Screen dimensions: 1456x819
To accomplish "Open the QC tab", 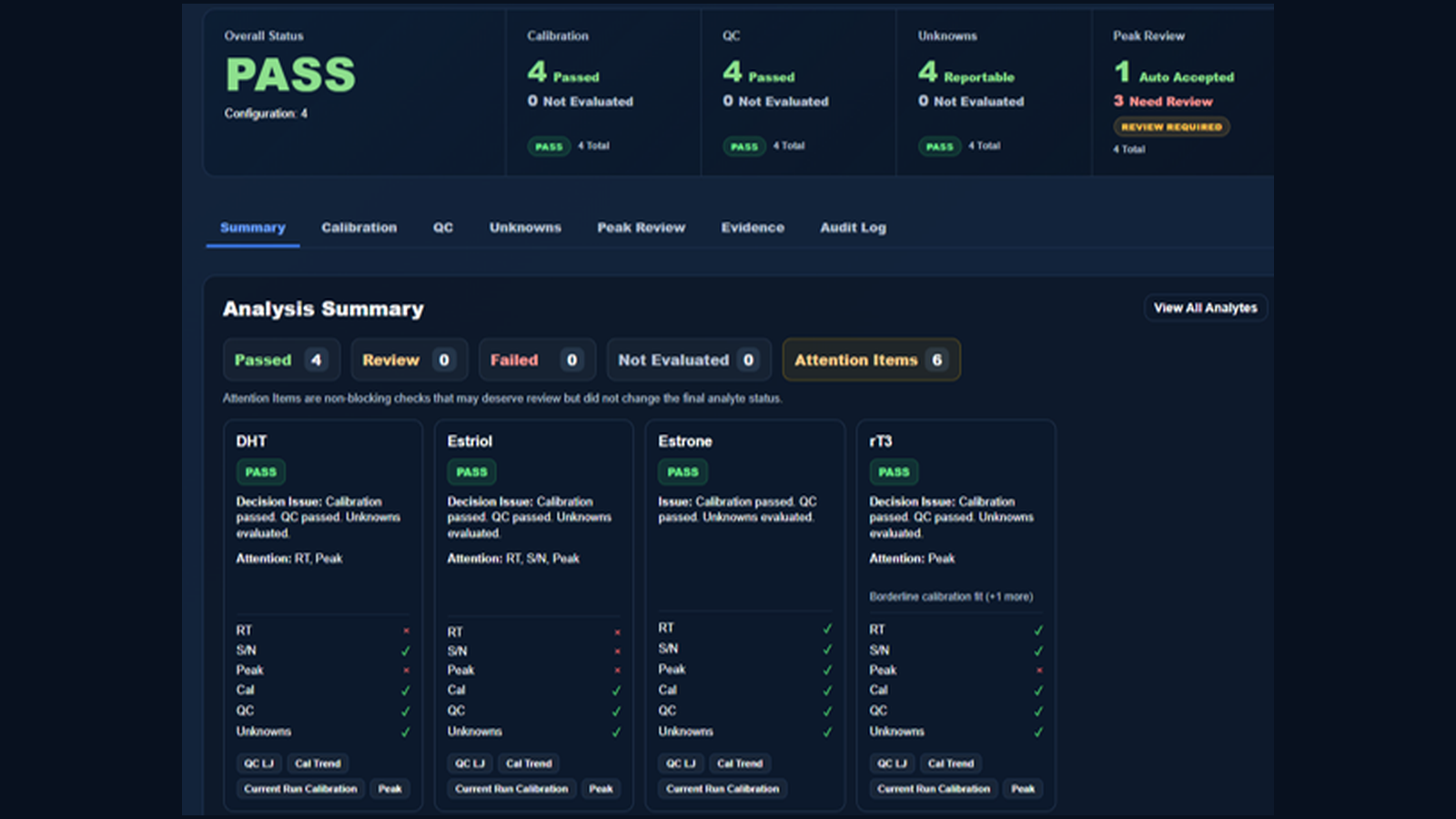I will coord(443,227).
